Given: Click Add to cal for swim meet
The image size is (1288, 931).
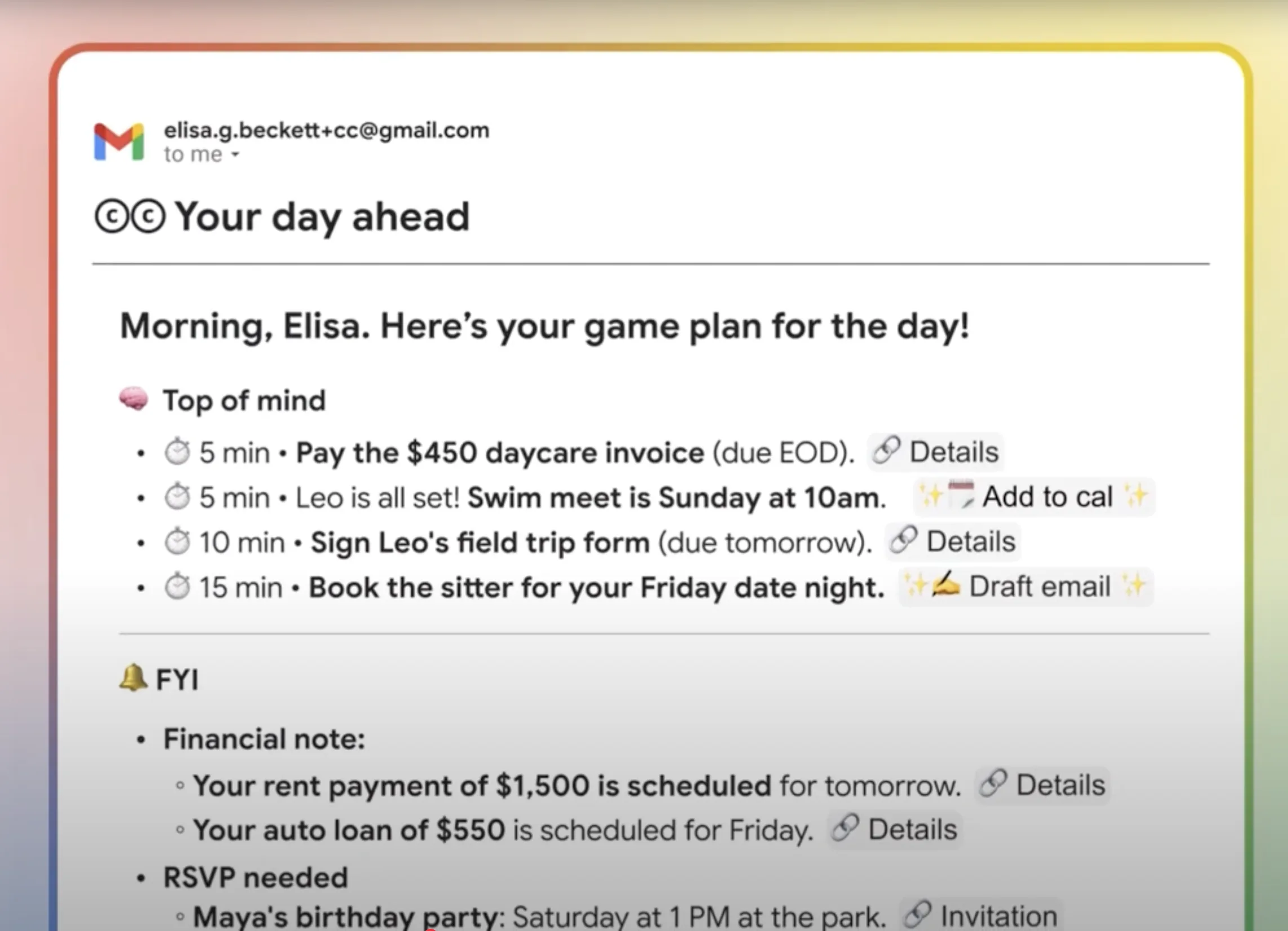Looking at the screenshot, I should coord(1034,497).
